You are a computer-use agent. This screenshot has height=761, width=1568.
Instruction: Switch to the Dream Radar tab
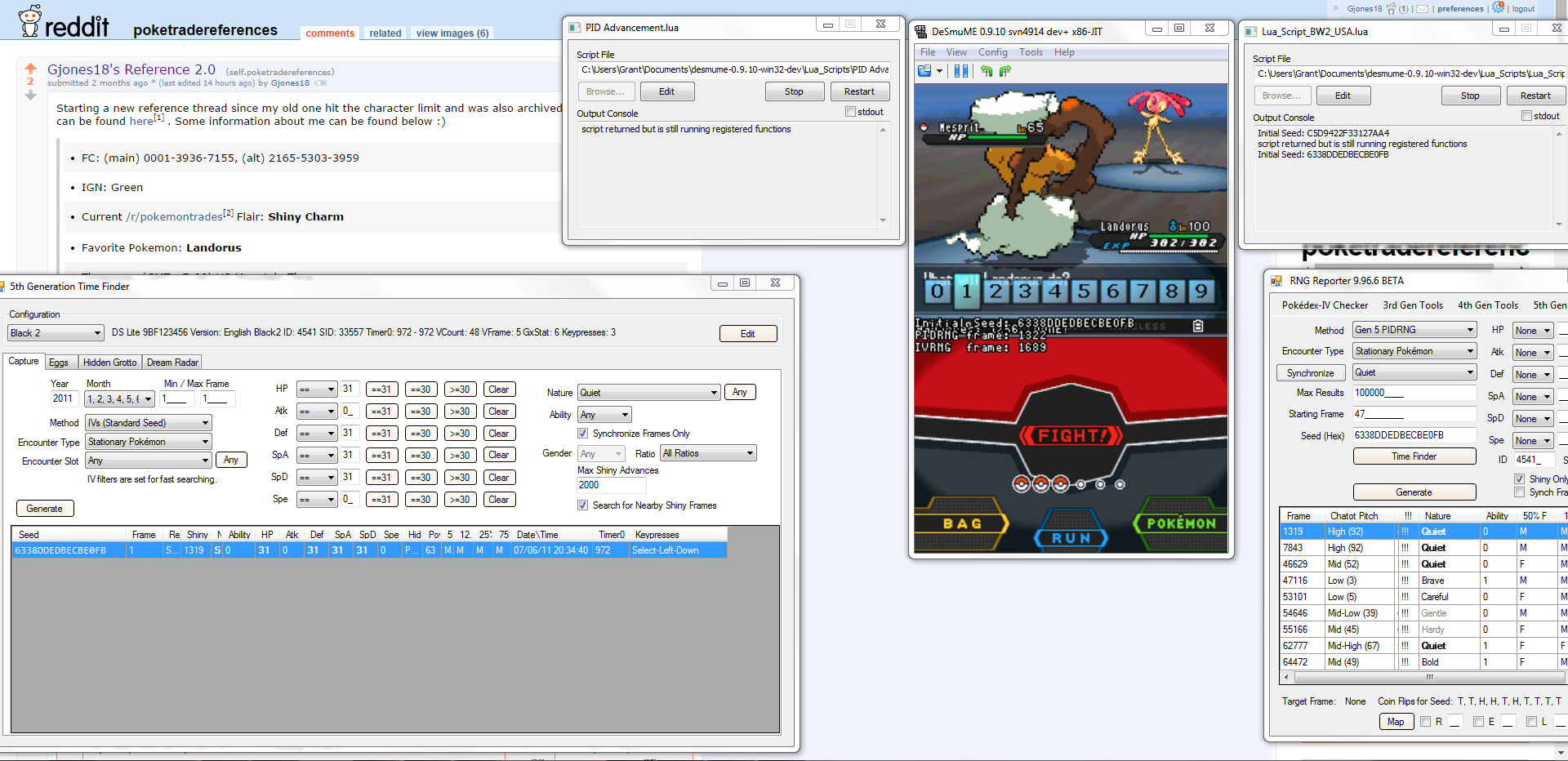172,363
